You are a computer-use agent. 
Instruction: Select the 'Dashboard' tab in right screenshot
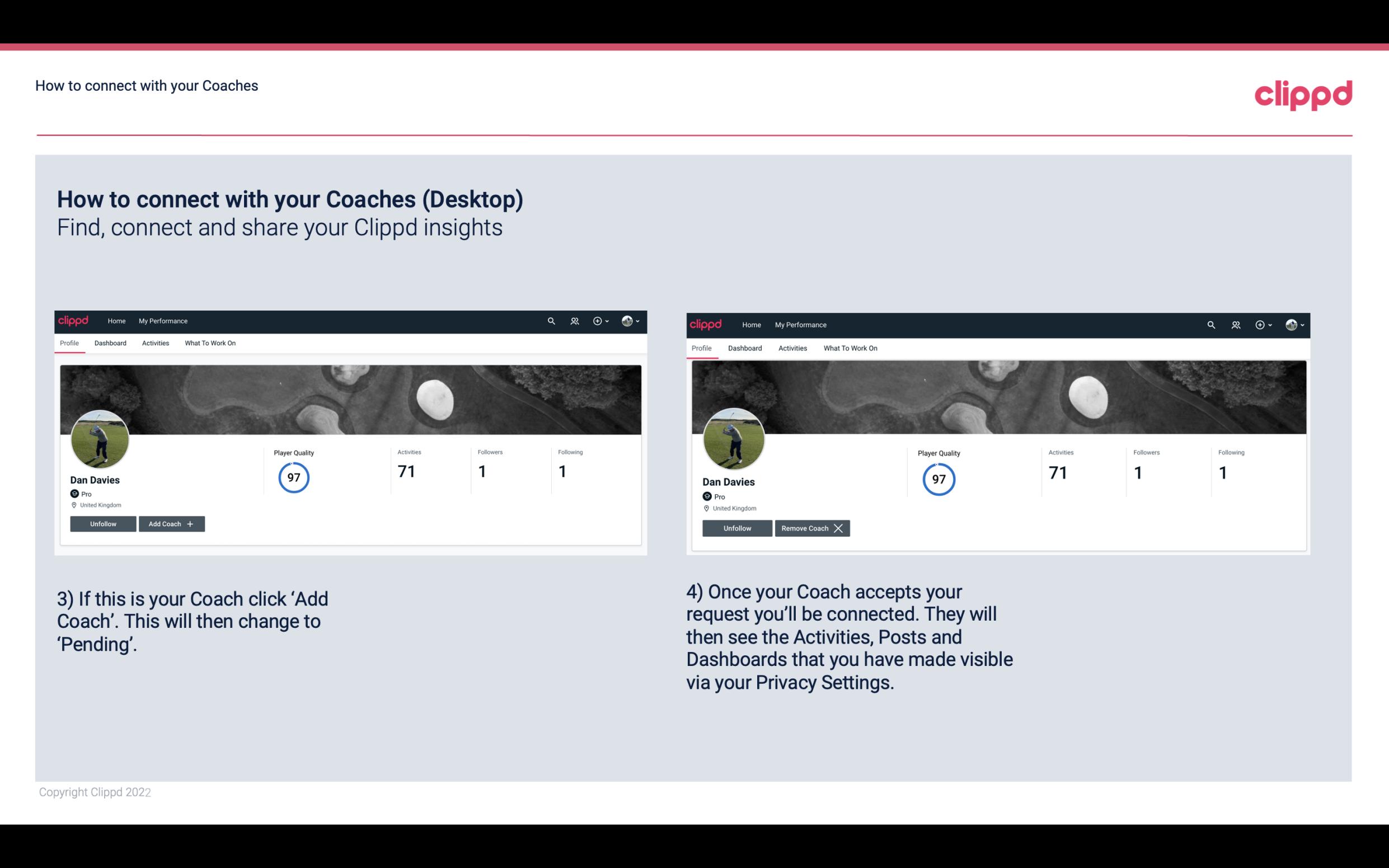coord(745,348)
